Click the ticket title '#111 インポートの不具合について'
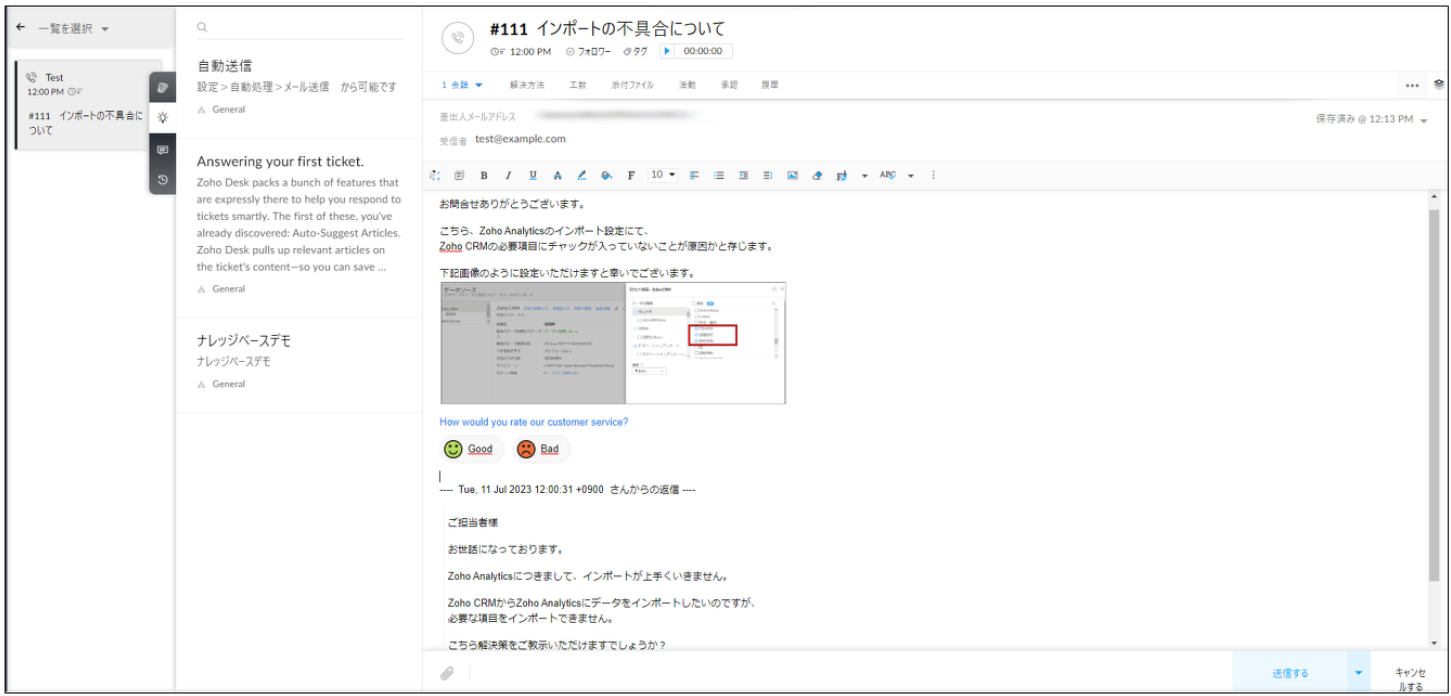 click(607, 29)
